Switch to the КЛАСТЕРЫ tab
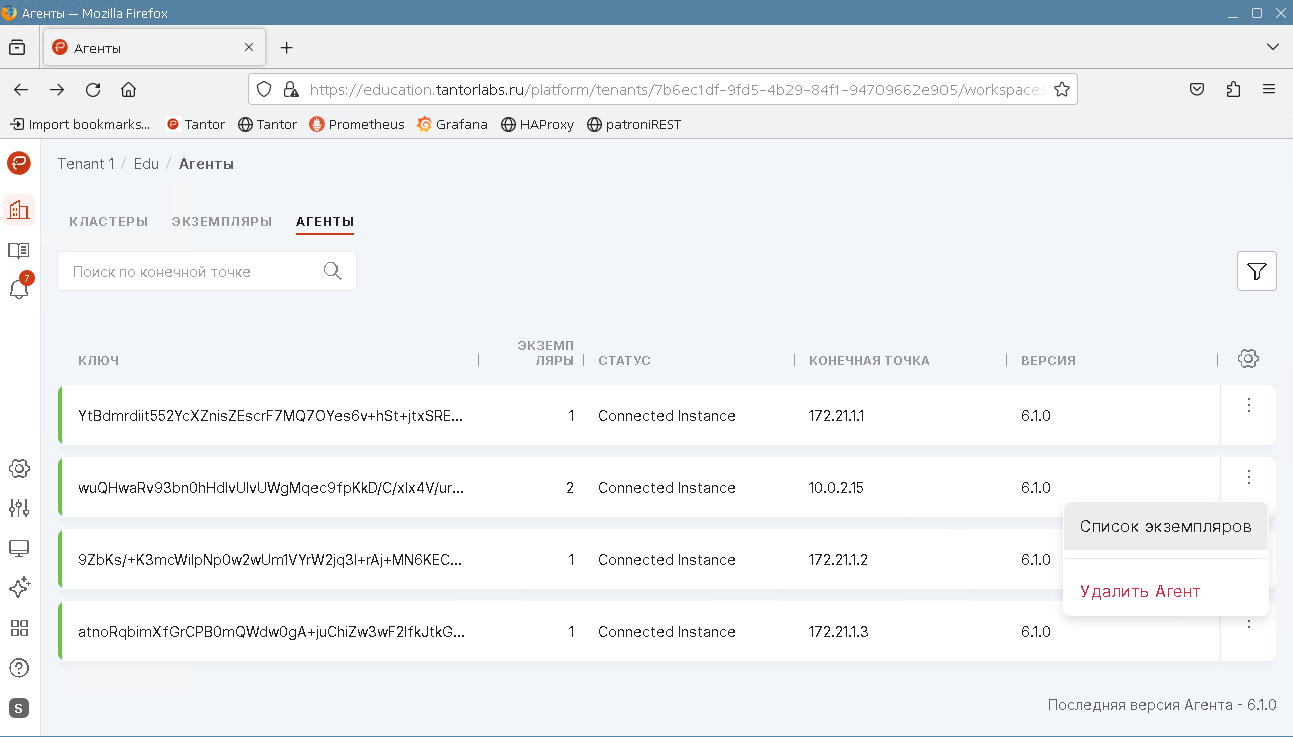This screenshot has height=737, width=1293. [x=108, y=221]
